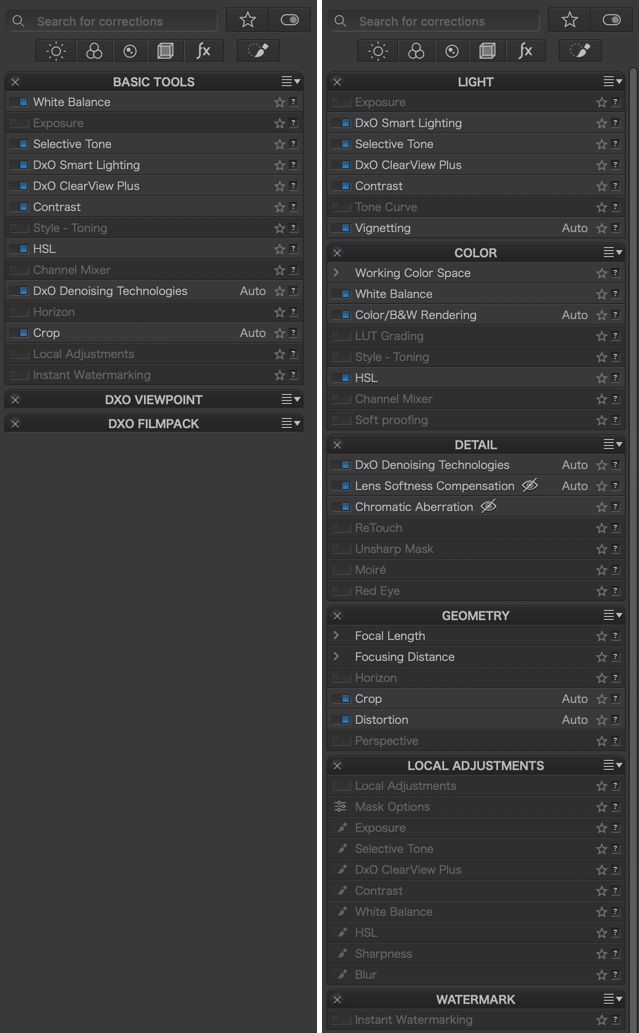
Task: Enable Exposure in Basic Tools
Action: 20,123
